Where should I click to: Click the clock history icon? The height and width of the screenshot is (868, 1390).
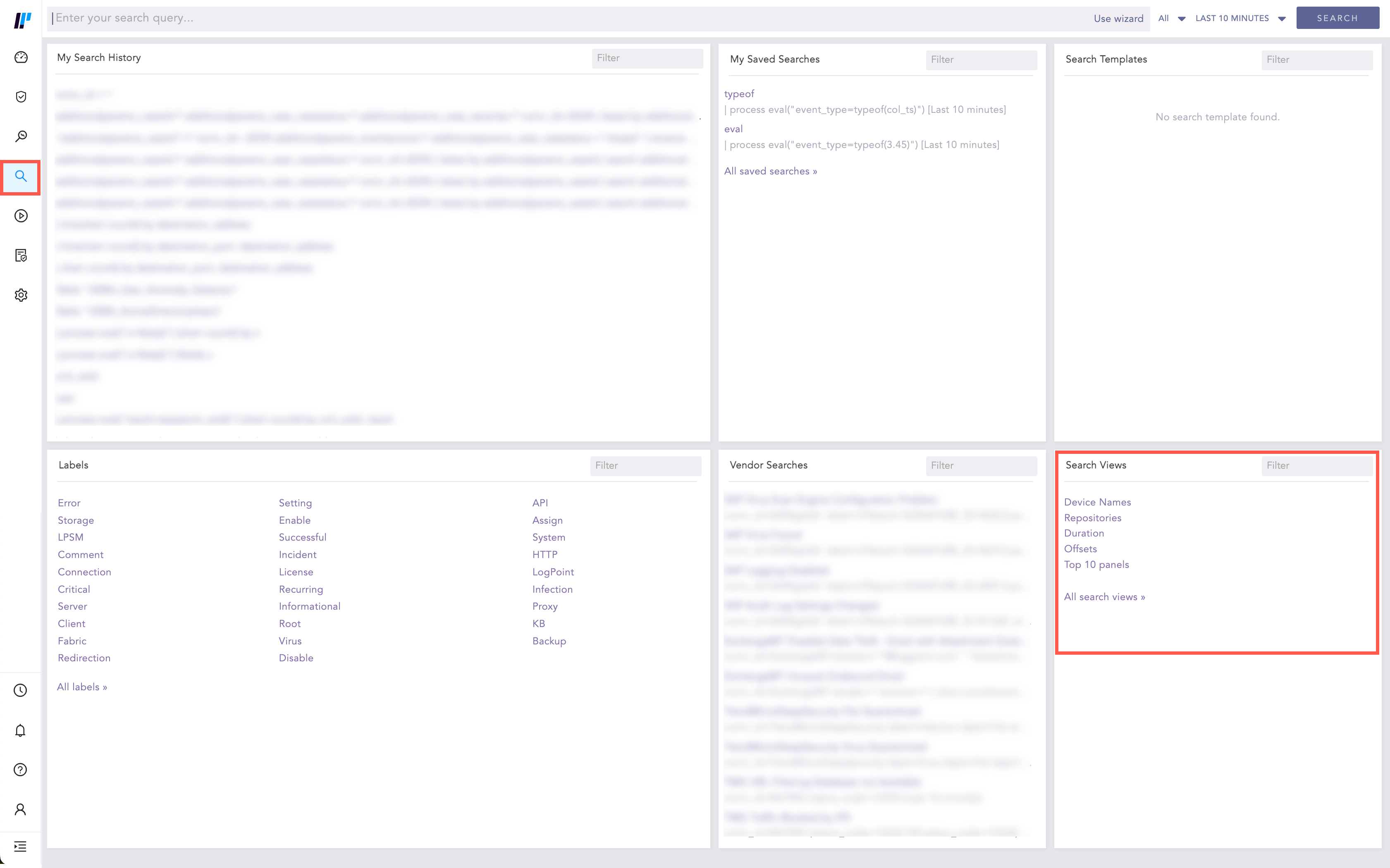point(21,691)
